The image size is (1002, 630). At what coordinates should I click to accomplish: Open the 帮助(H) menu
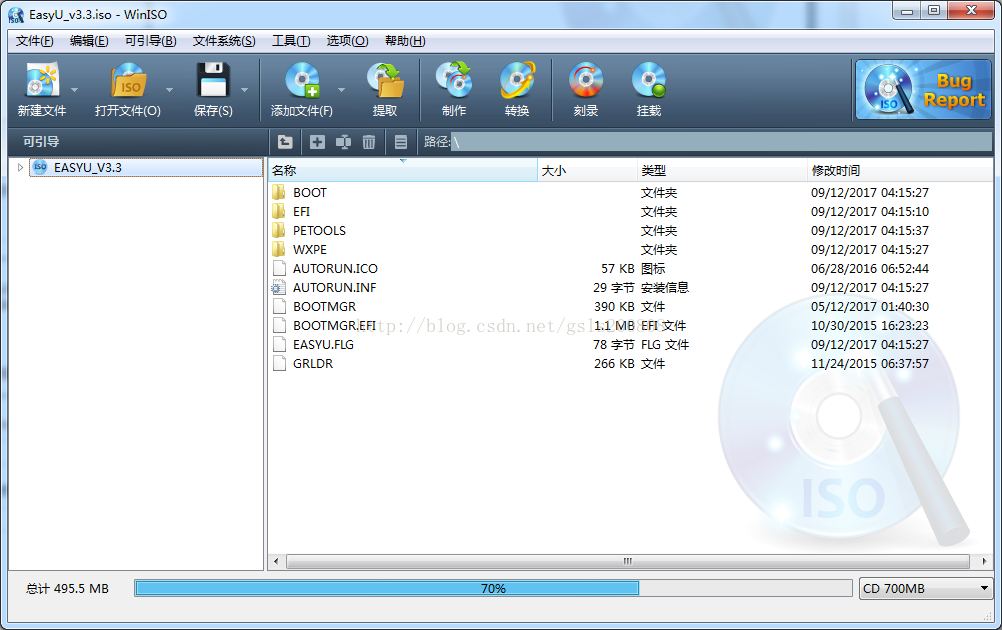click(405, 41)
